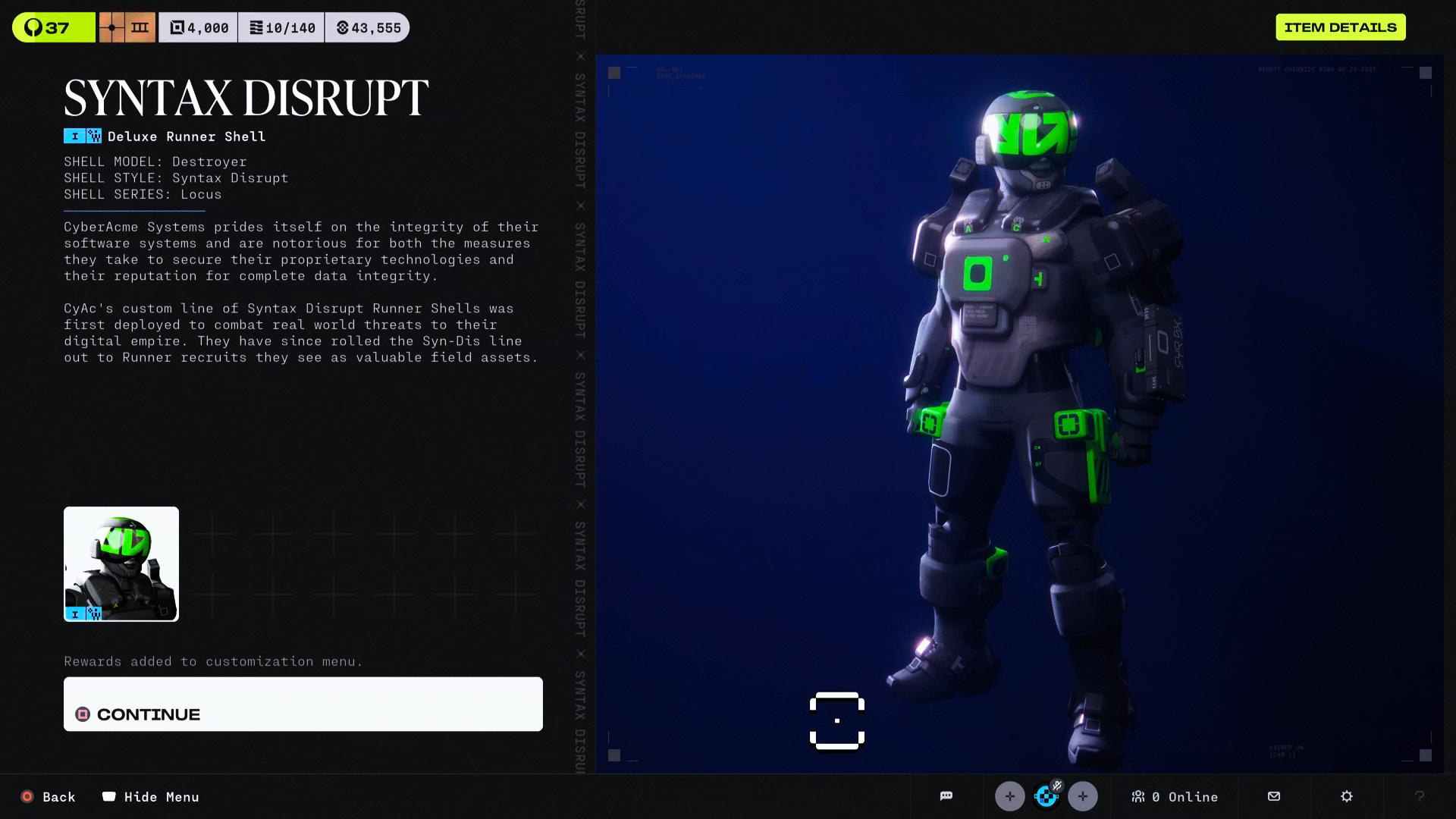This screenshot has height=819, width=1456.
Task: Open the 4,000 currency counter
Action: tap(199, 27)
